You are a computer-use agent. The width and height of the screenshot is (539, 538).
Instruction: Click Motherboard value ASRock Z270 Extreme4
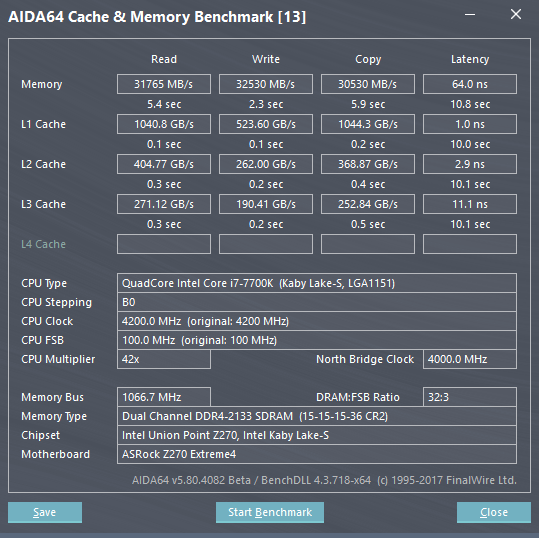click(317, 454)
